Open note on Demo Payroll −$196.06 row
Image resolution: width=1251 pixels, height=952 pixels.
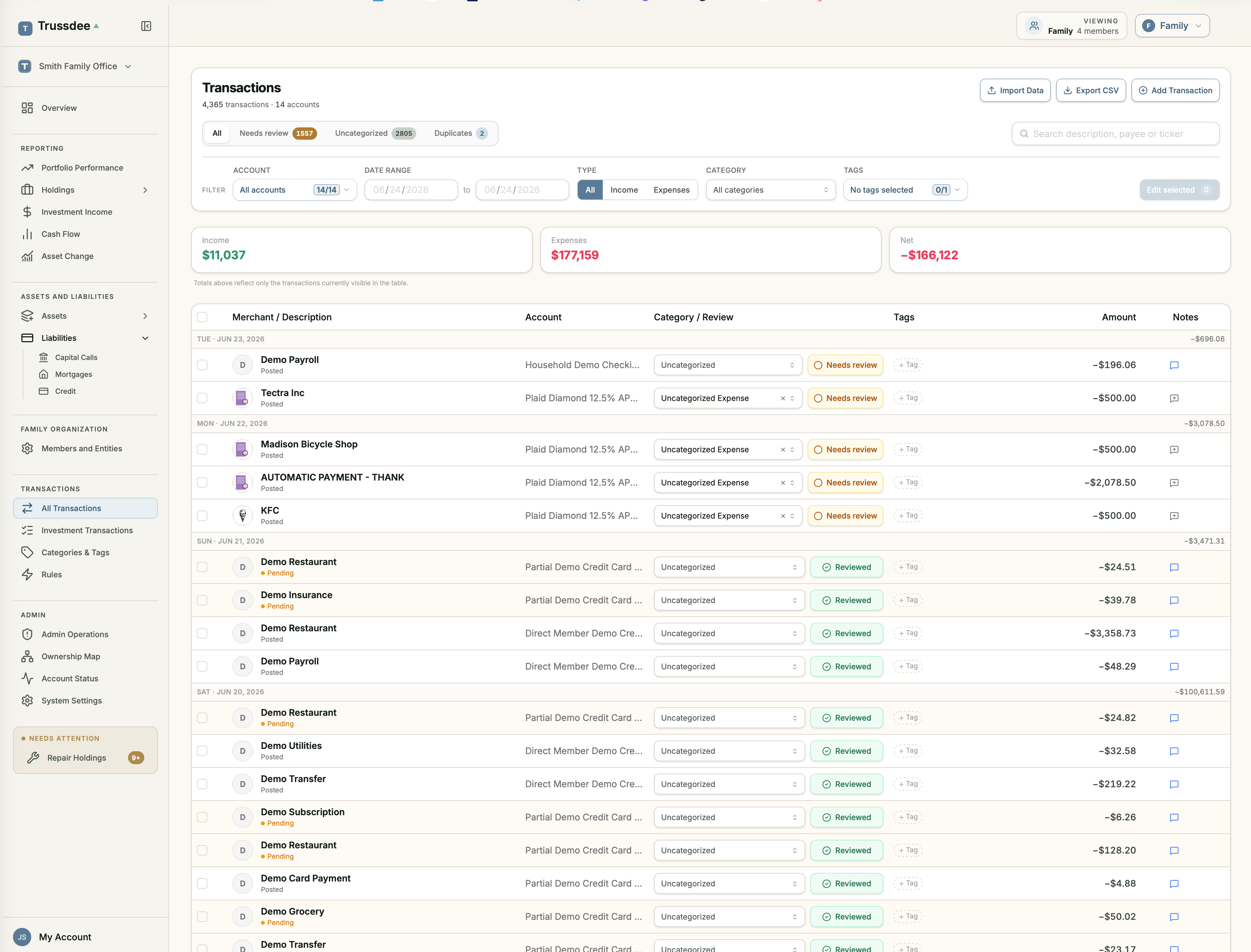[1174, 366]
